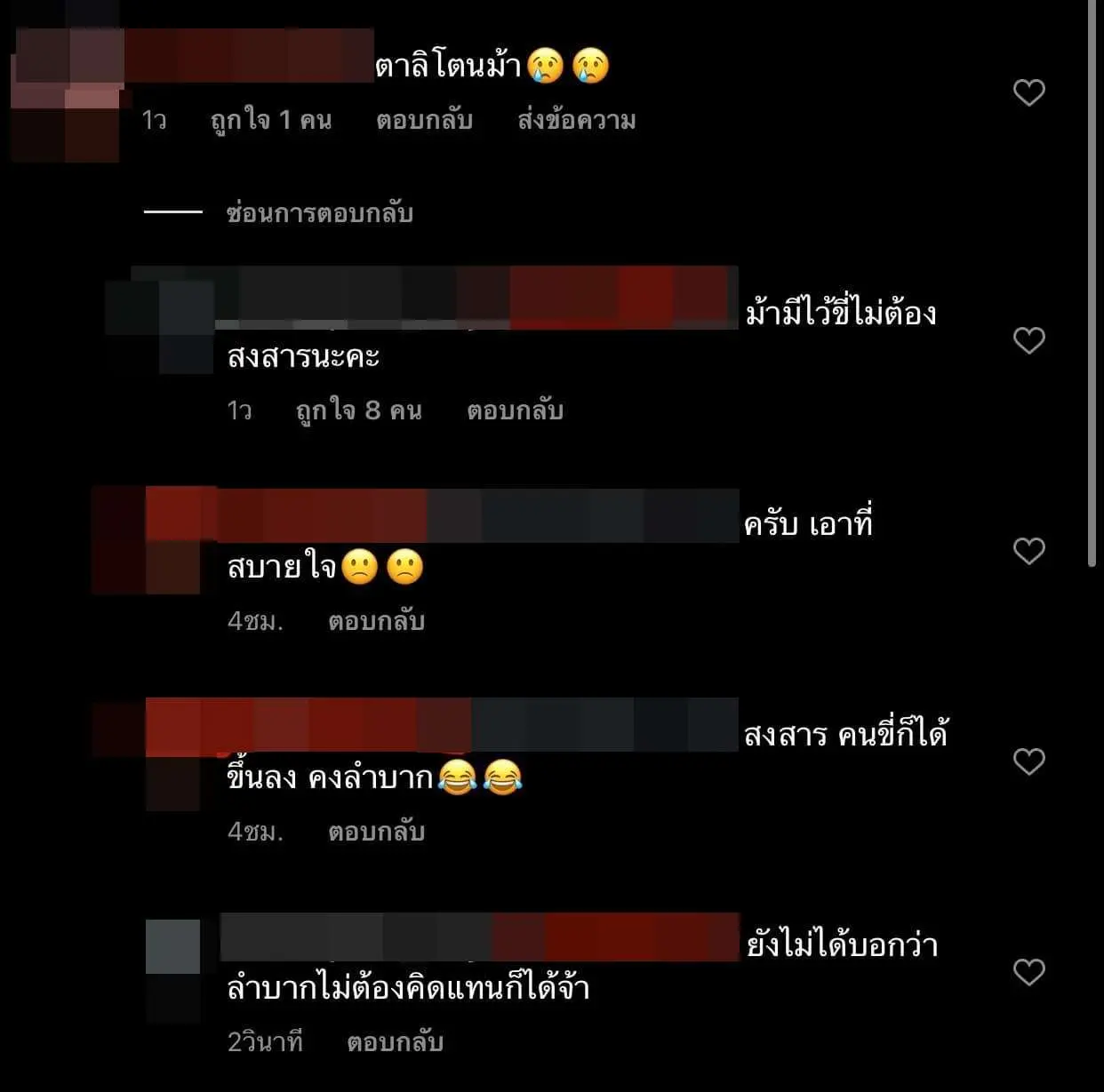Like the reply "ยังไม่ได้บอกว่าลำบาก"
This screenshot has width=1104, height=1092.
pyautogui.click(x=1028, y=972)
